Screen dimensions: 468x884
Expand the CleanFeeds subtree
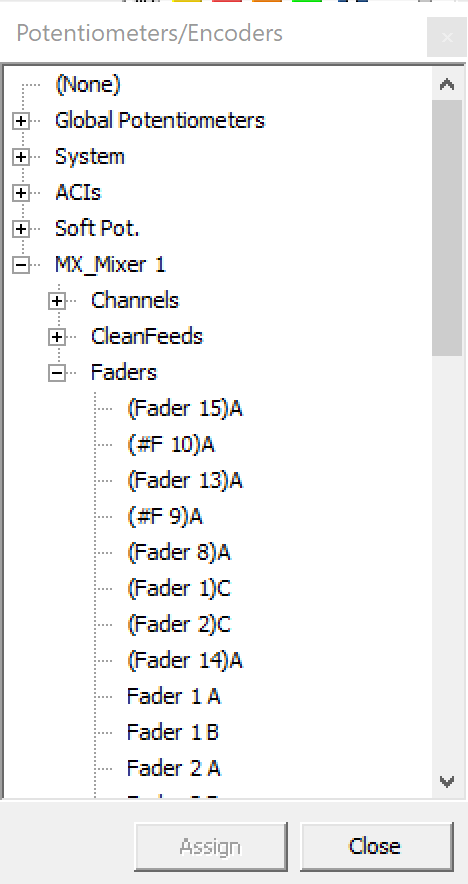(x=57, y=338)
